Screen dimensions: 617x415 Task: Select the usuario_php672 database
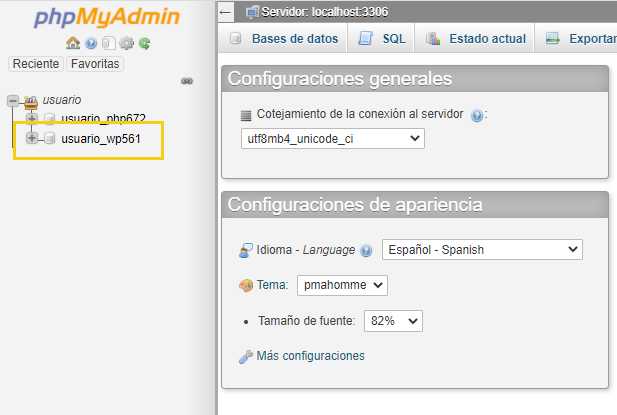[103, 118]
